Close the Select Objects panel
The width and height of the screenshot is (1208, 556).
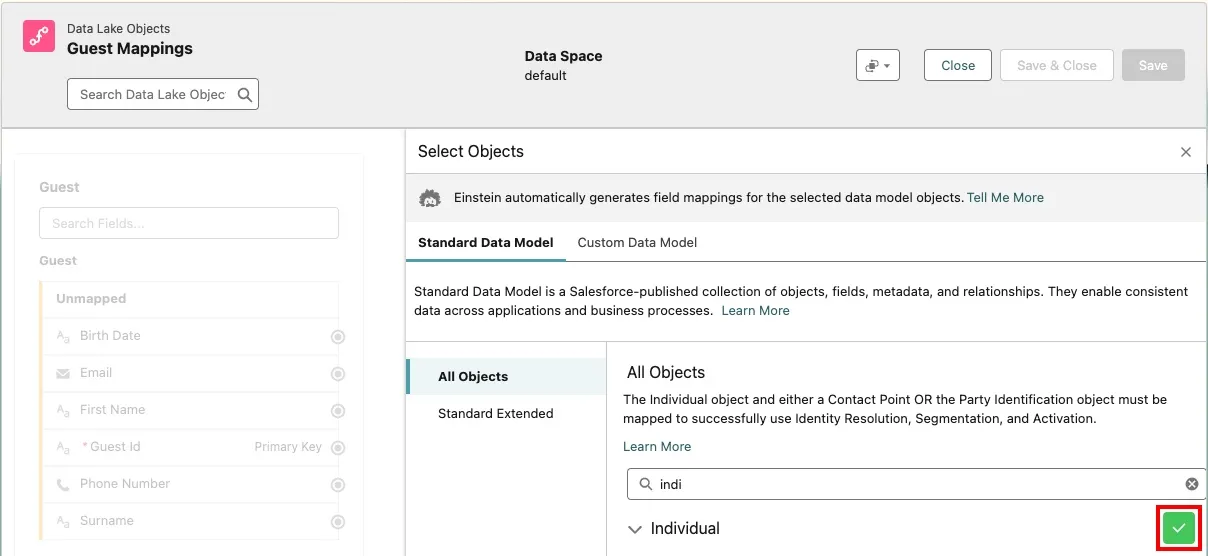pos(1186,152)
